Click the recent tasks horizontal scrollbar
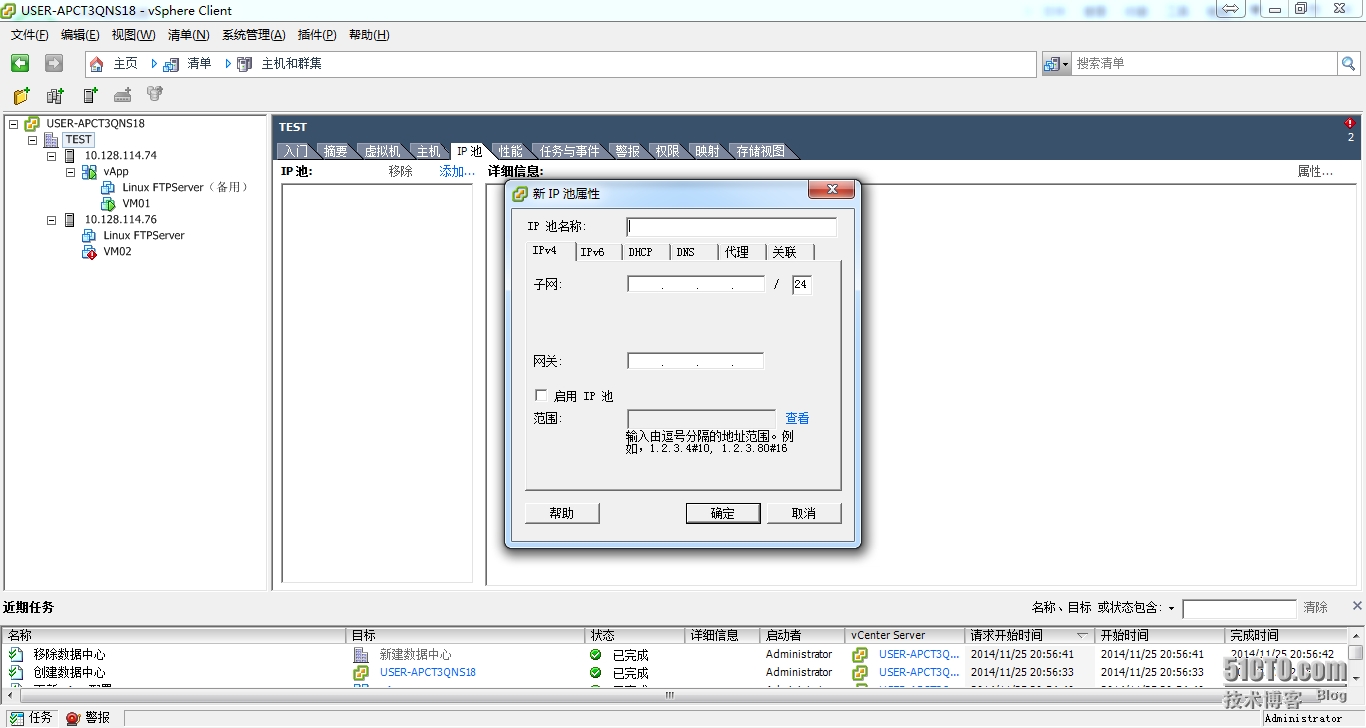This screenshot has height=728, width=1366. [x=670, y=695]
